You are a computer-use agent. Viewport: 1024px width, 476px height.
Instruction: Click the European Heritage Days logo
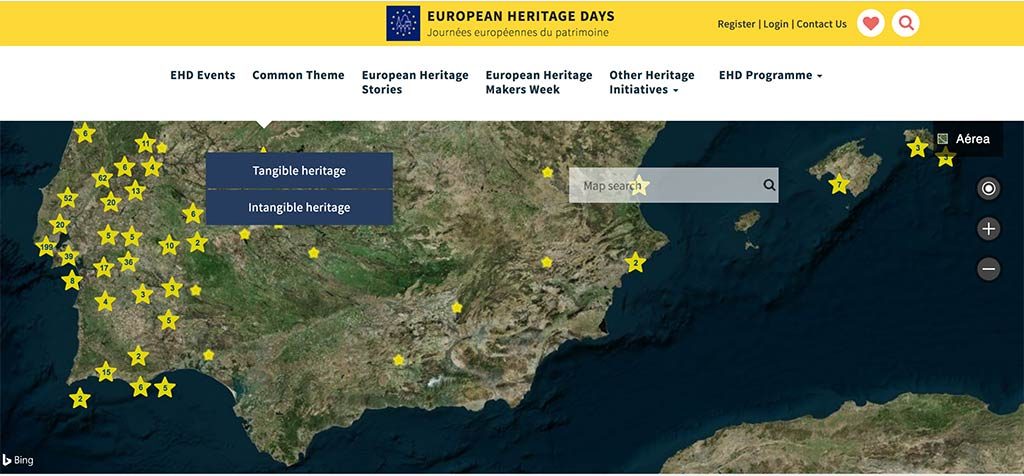403,23
